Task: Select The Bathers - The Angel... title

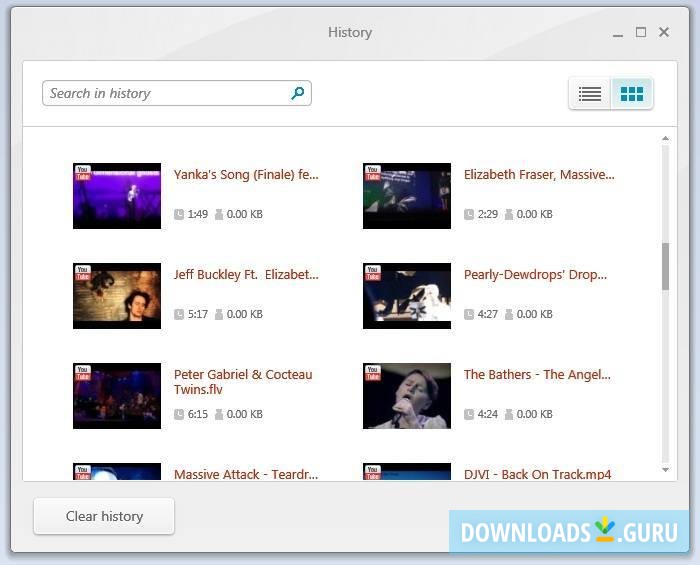Action: 537,374
